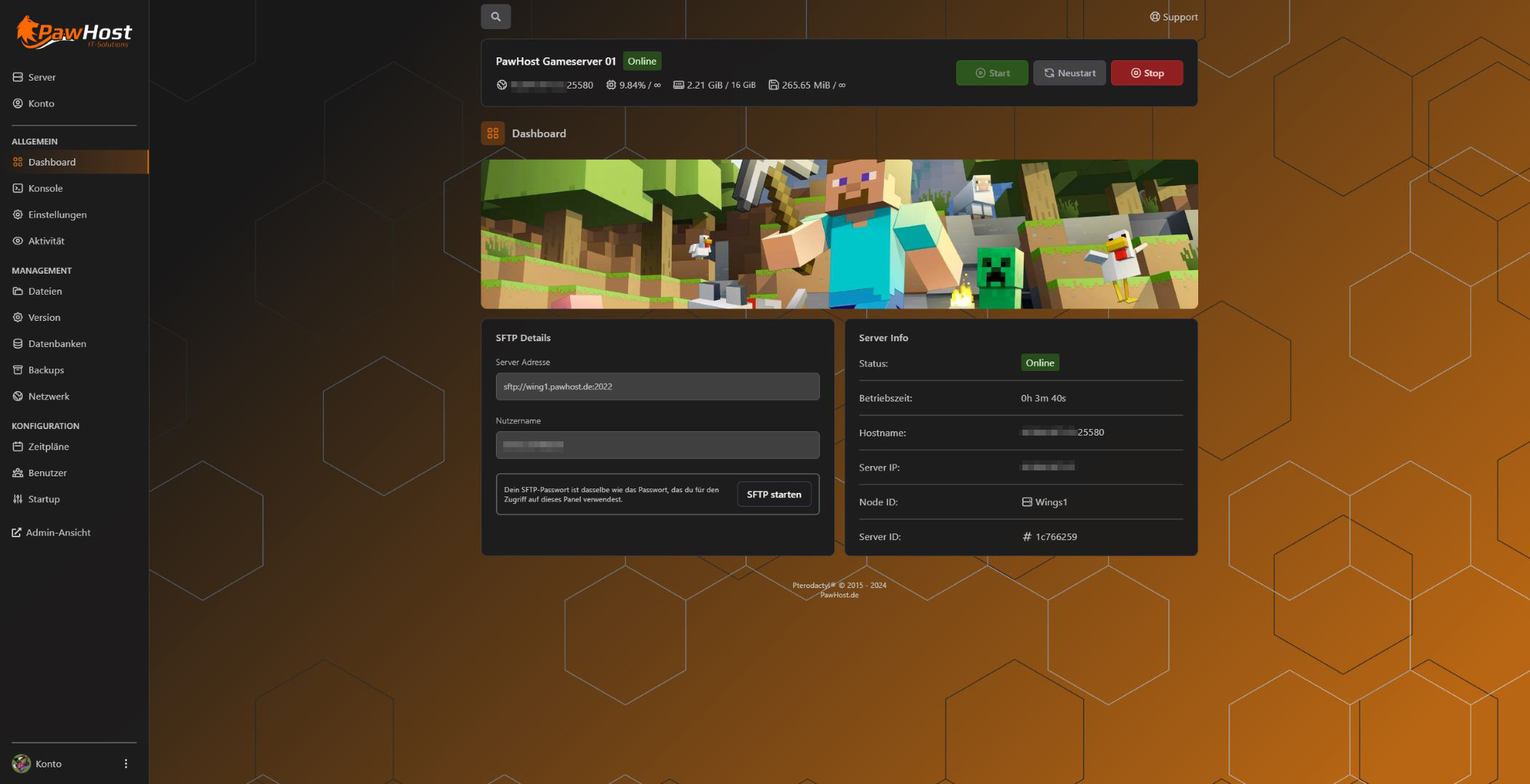Stop the server with red Stop button

coord(1147,73)
